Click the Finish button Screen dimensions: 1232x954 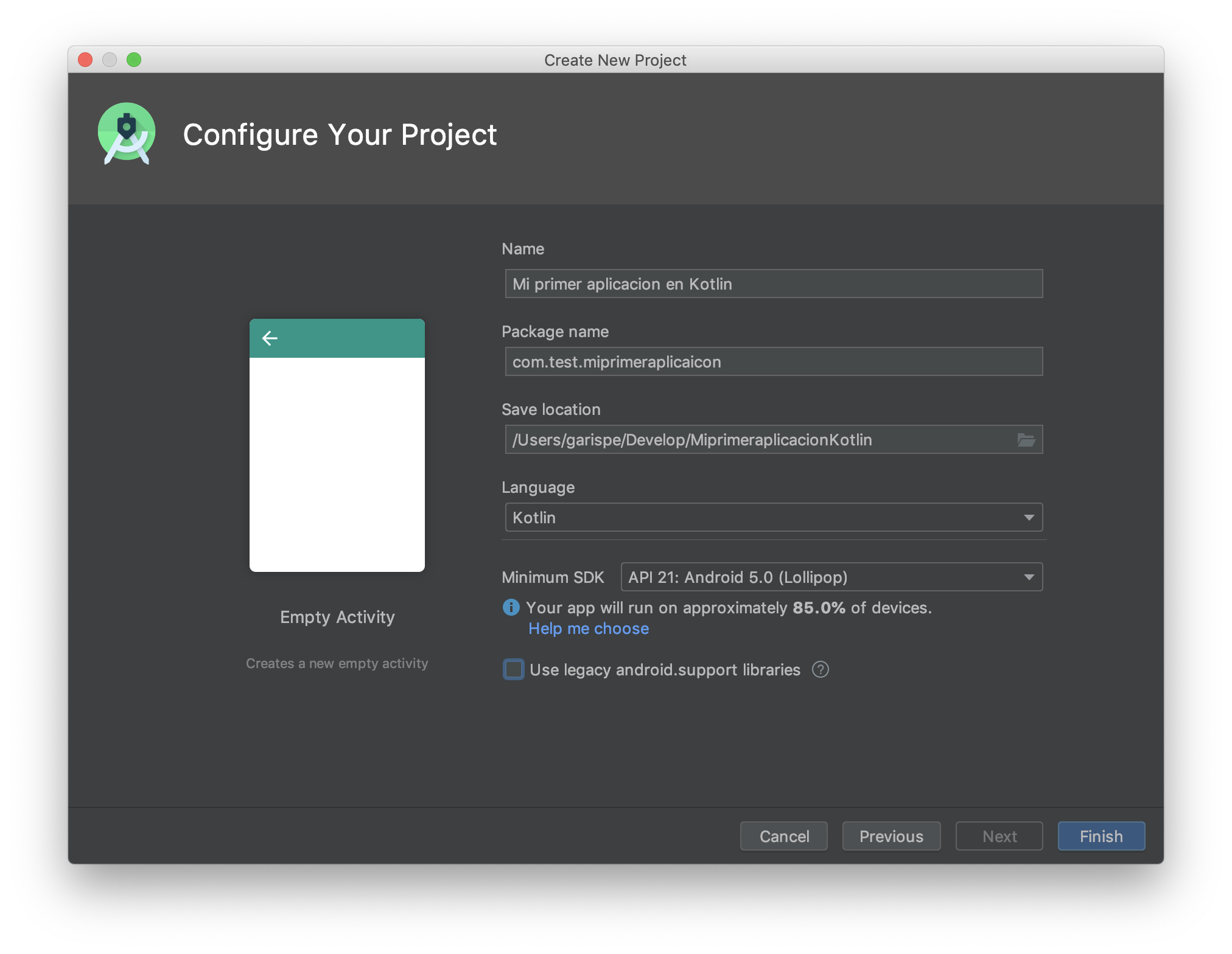(1101, 837)
